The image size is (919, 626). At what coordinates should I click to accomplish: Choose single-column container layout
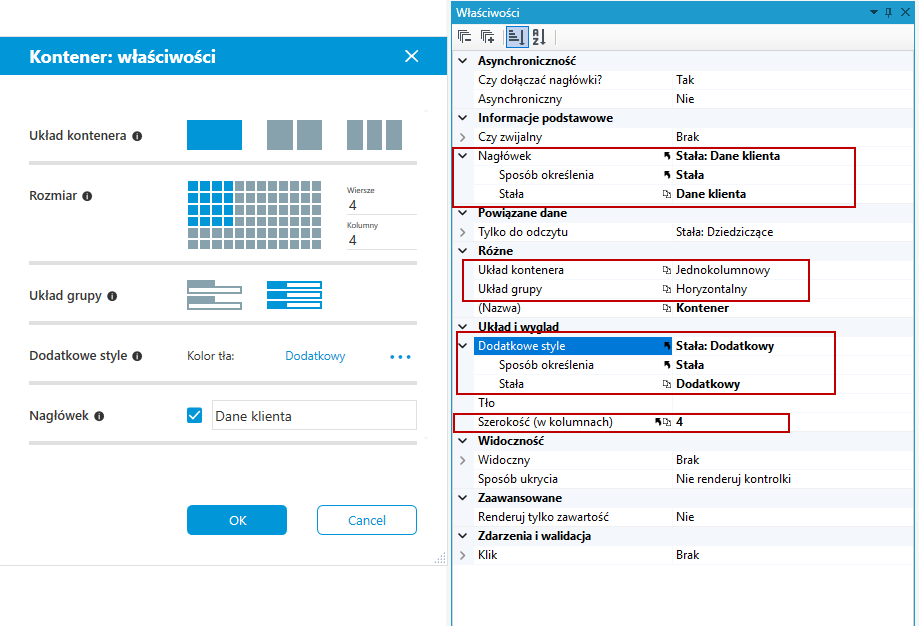(215, 135)
